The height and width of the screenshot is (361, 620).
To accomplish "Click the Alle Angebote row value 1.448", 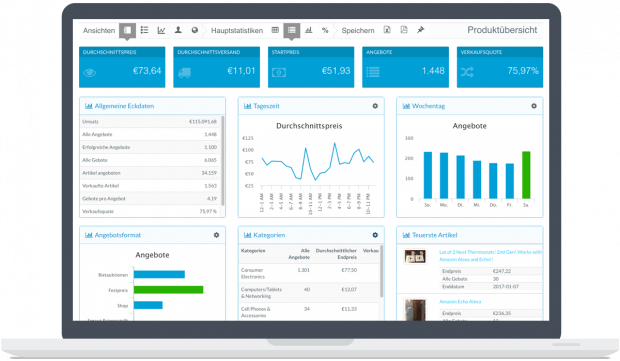I will 210,134.
